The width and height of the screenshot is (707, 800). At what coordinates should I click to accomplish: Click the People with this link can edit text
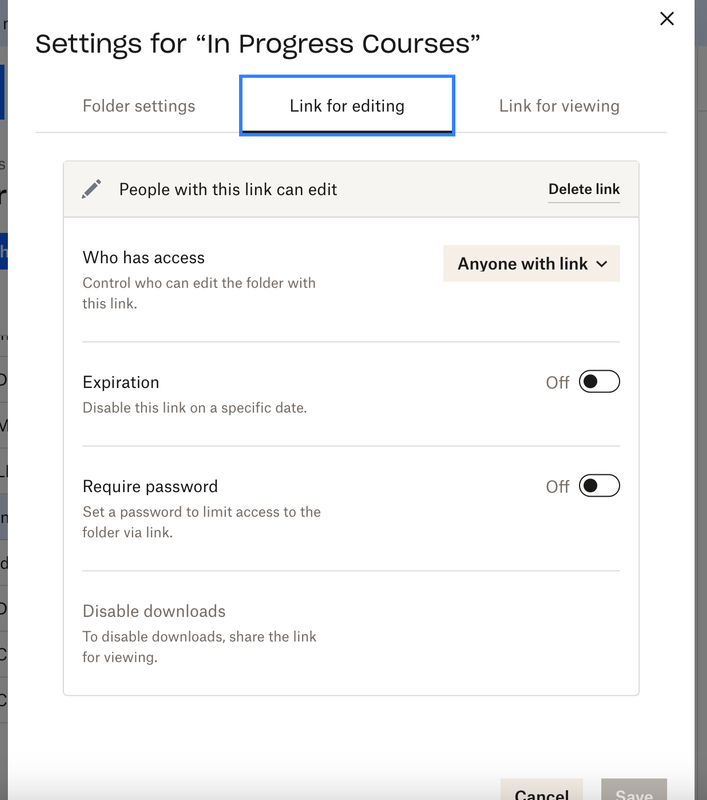pos(228,189)
